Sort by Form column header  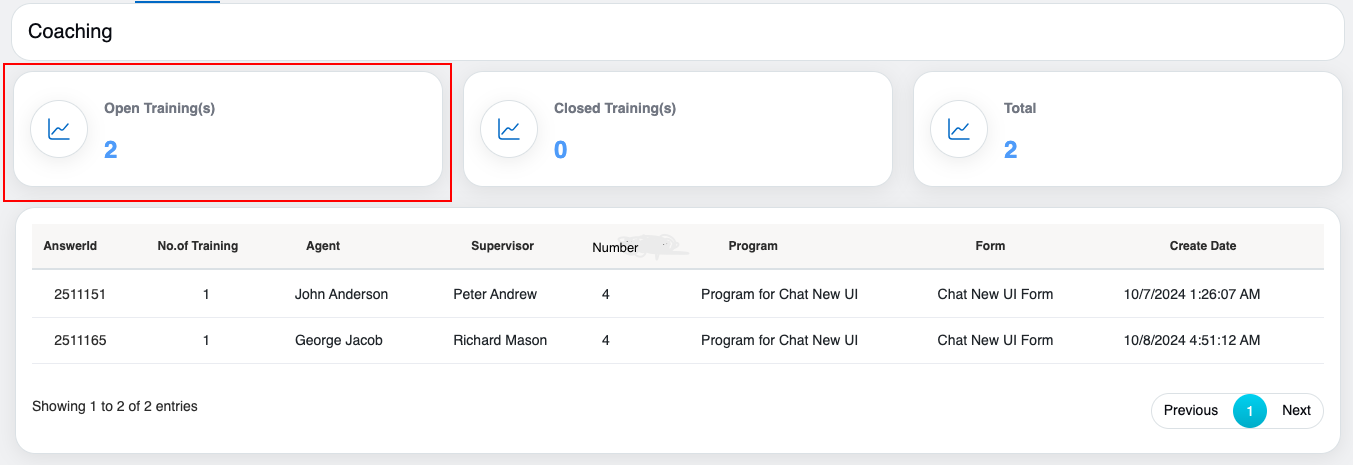pos(990,246)
